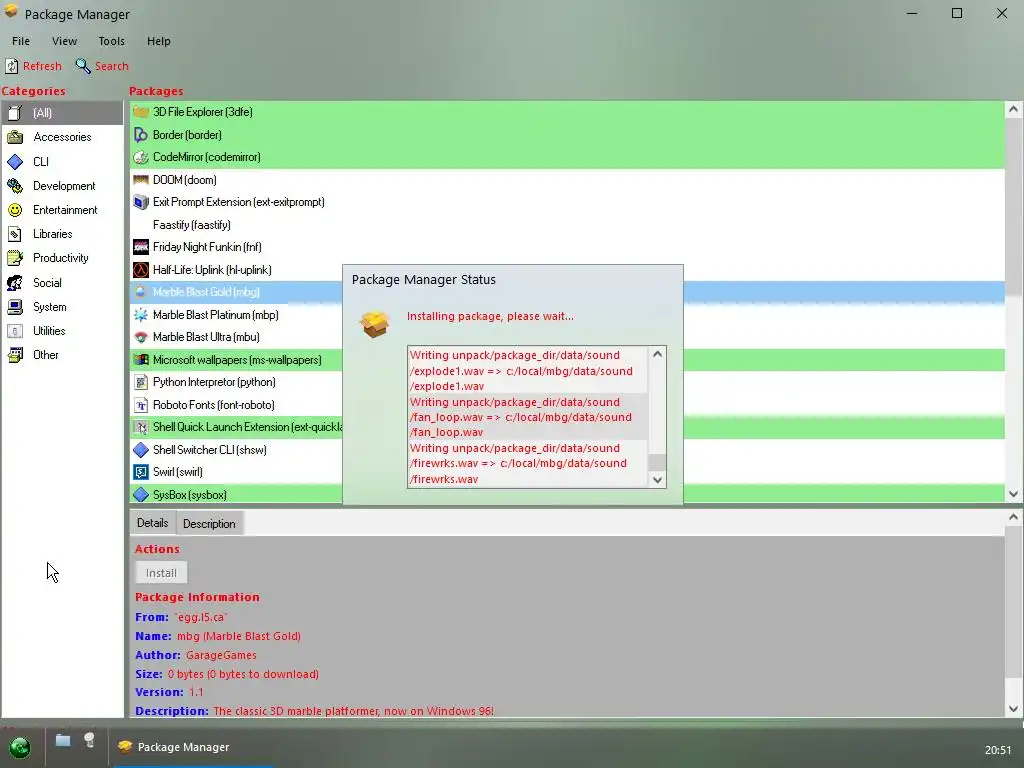Image resolution: width=1024 pixels, height=768 pixels.
Task: Click the Search text label
Action: click(x=112, y=66)
